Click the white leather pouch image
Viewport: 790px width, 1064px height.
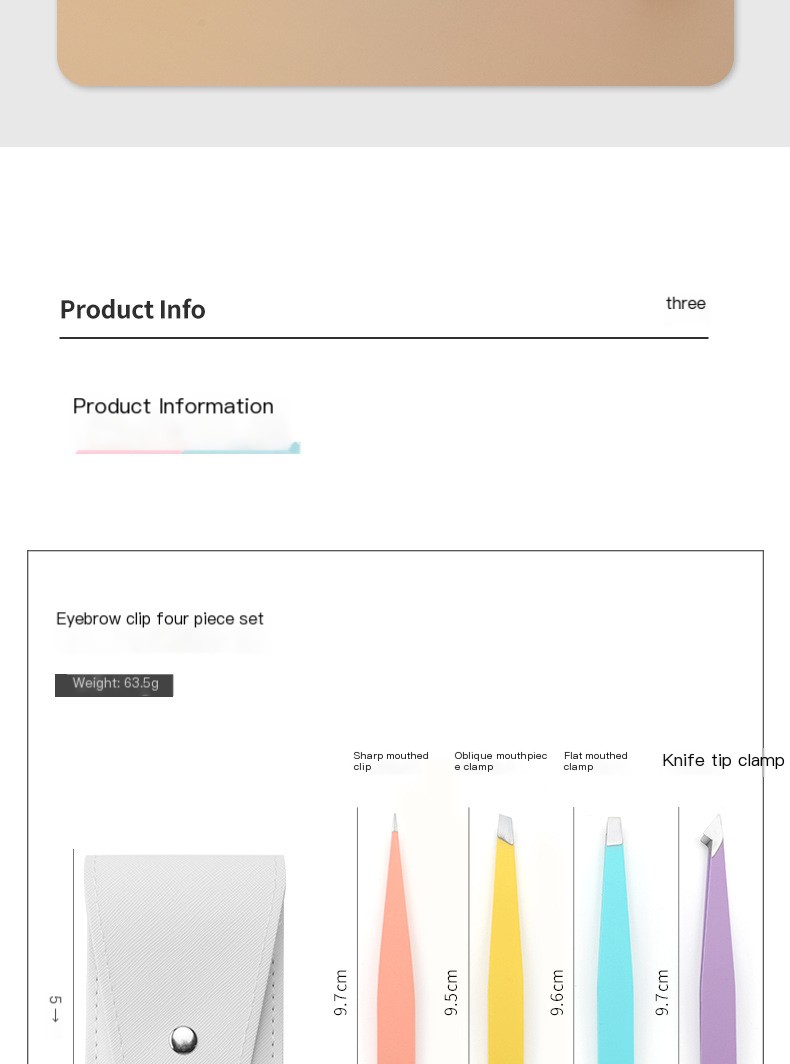point(185,950)
